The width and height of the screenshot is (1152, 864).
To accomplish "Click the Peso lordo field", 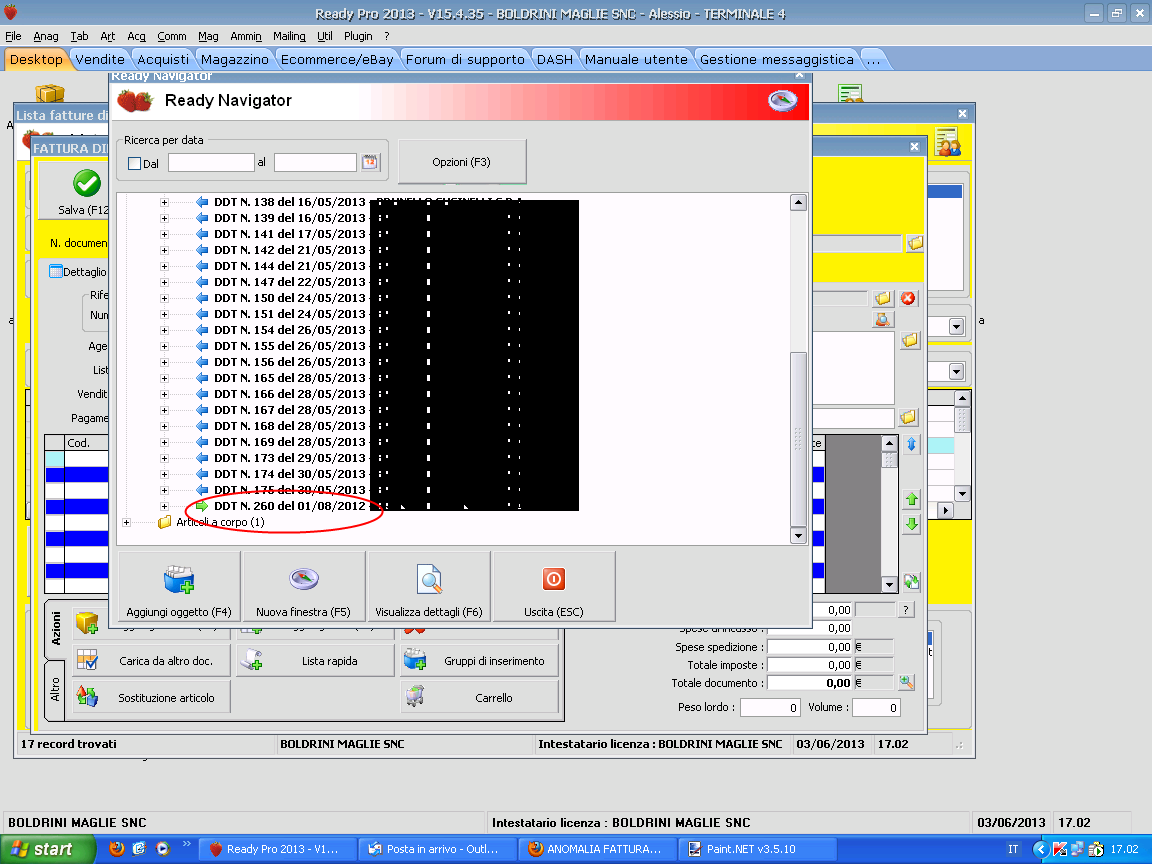I will (x=769, y=708).
